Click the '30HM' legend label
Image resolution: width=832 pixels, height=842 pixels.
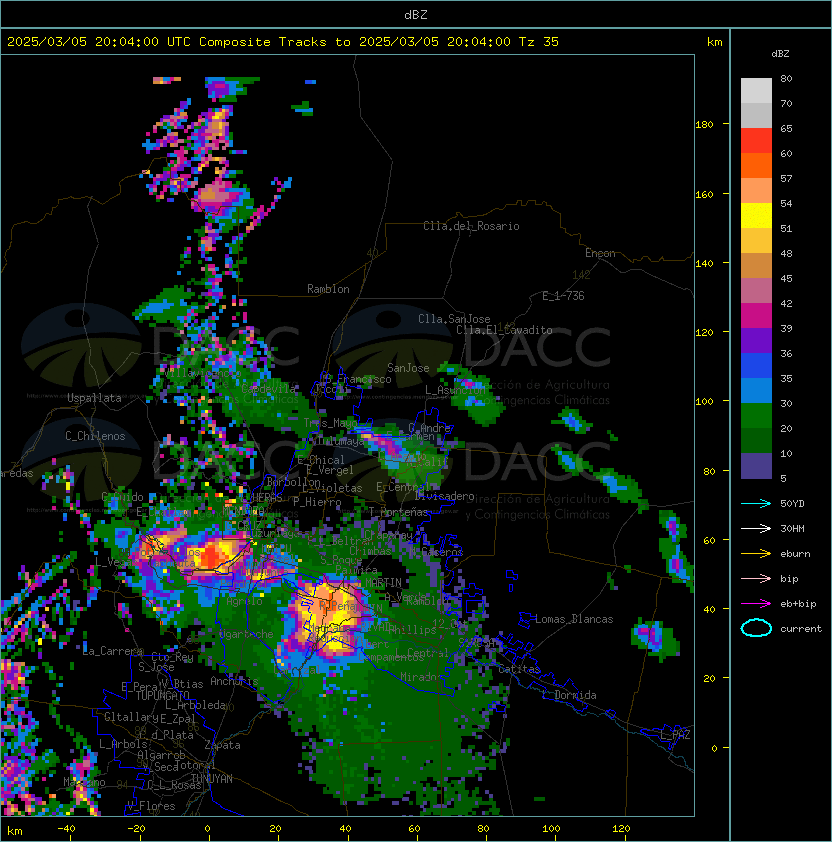(x=792, y=529)
